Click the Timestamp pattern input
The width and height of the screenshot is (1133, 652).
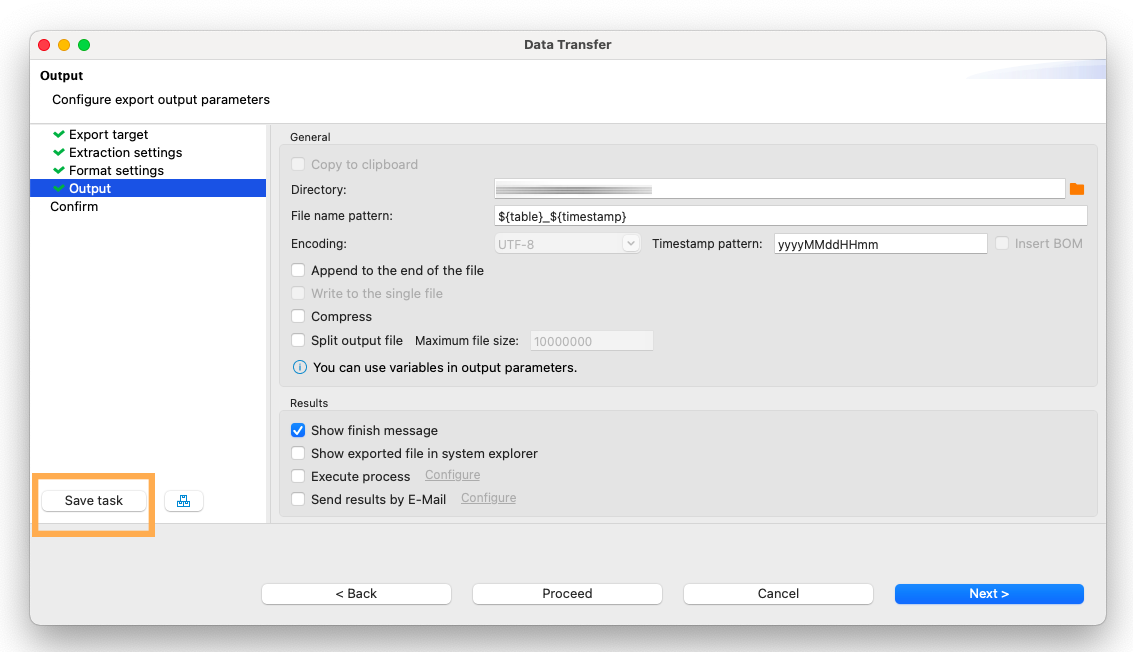[880, 243]
